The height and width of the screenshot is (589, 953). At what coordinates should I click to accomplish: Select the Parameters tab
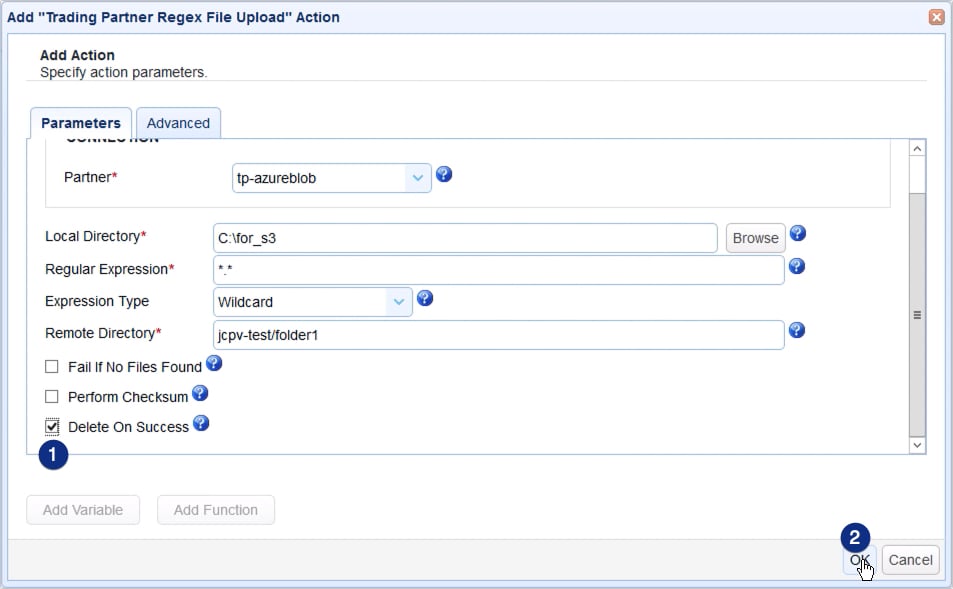coord(80,122)
